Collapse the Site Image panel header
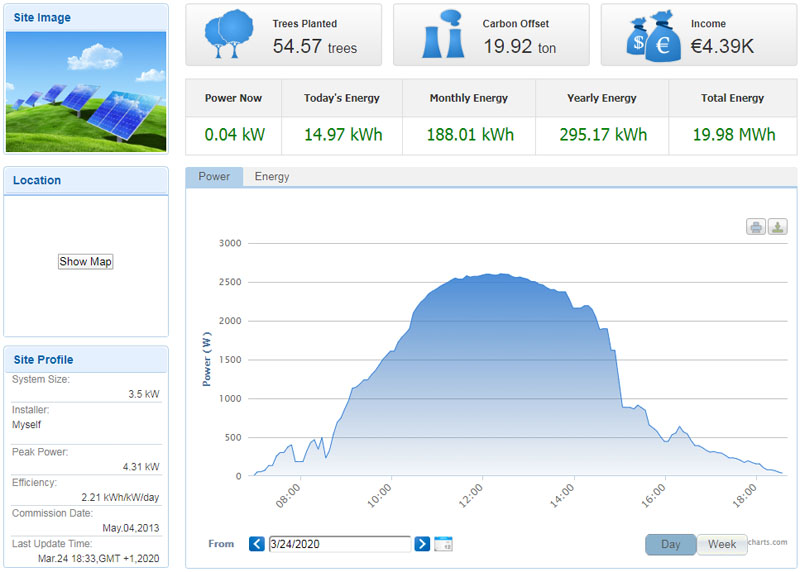Image resolution: width=800 pixels, height=572 pixels. (x=86, y=18)
